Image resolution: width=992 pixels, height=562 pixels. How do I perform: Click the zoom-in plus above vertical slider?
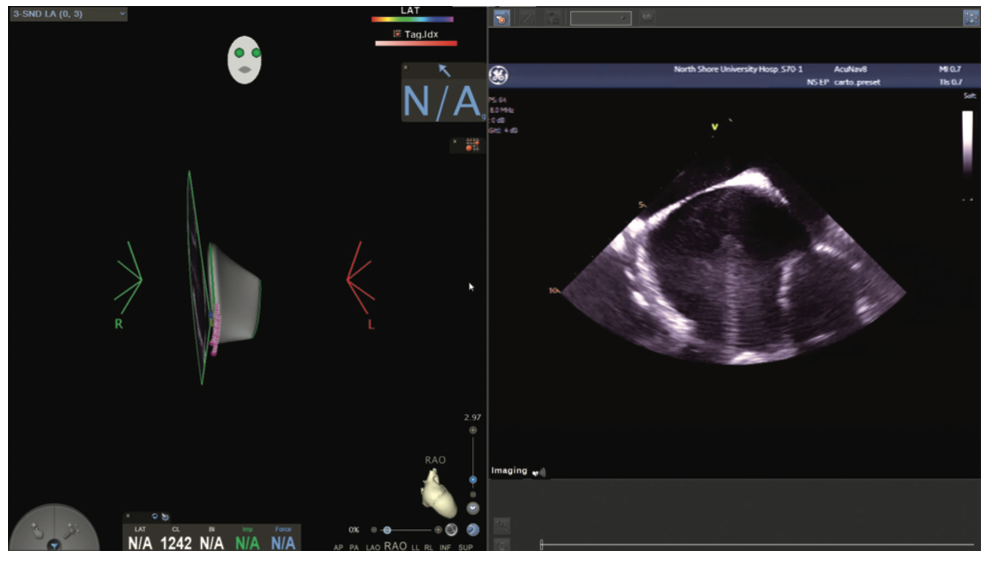point(473,430)
